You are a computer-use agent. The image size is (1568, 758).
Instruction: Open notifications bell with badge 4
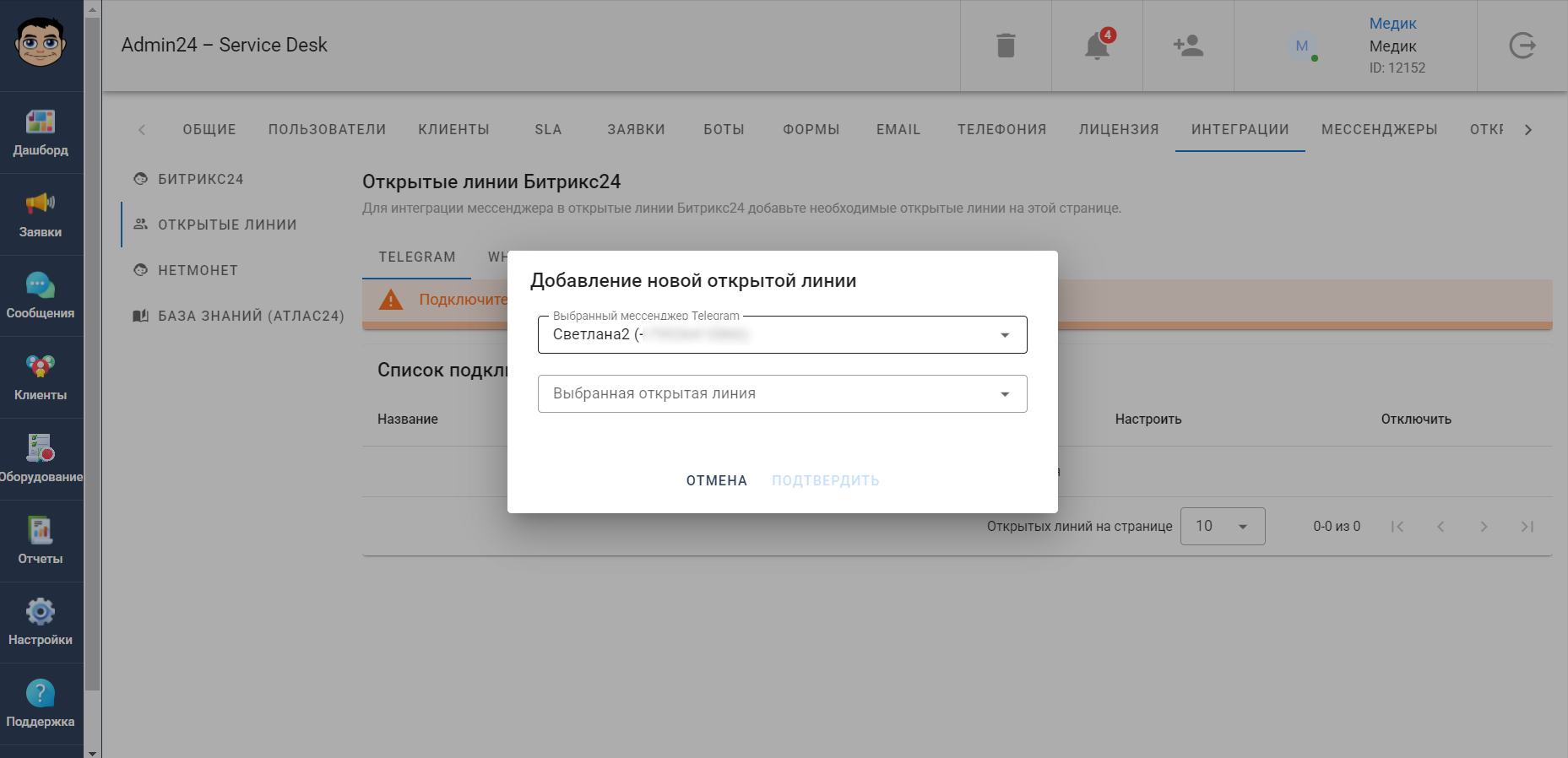pos(1097,46)
